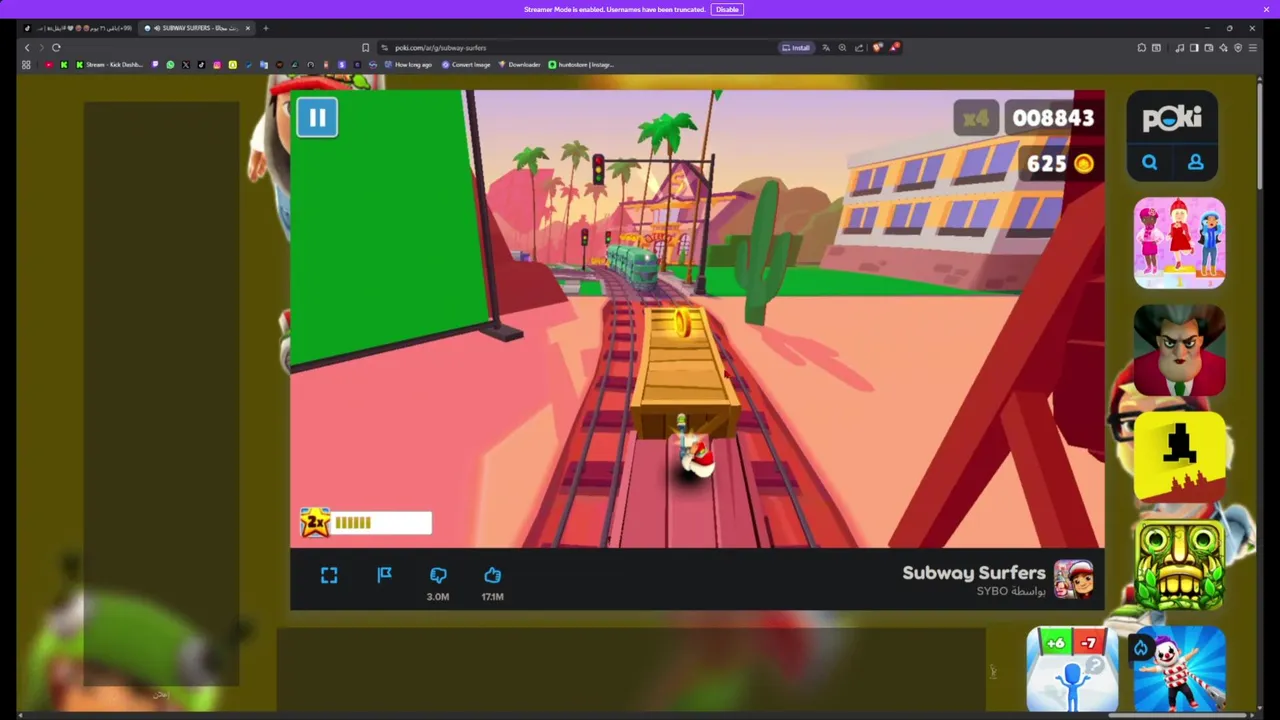Open the WhatsApp bookmark icon
The image size is (1280, 720).
click(170, 65)
